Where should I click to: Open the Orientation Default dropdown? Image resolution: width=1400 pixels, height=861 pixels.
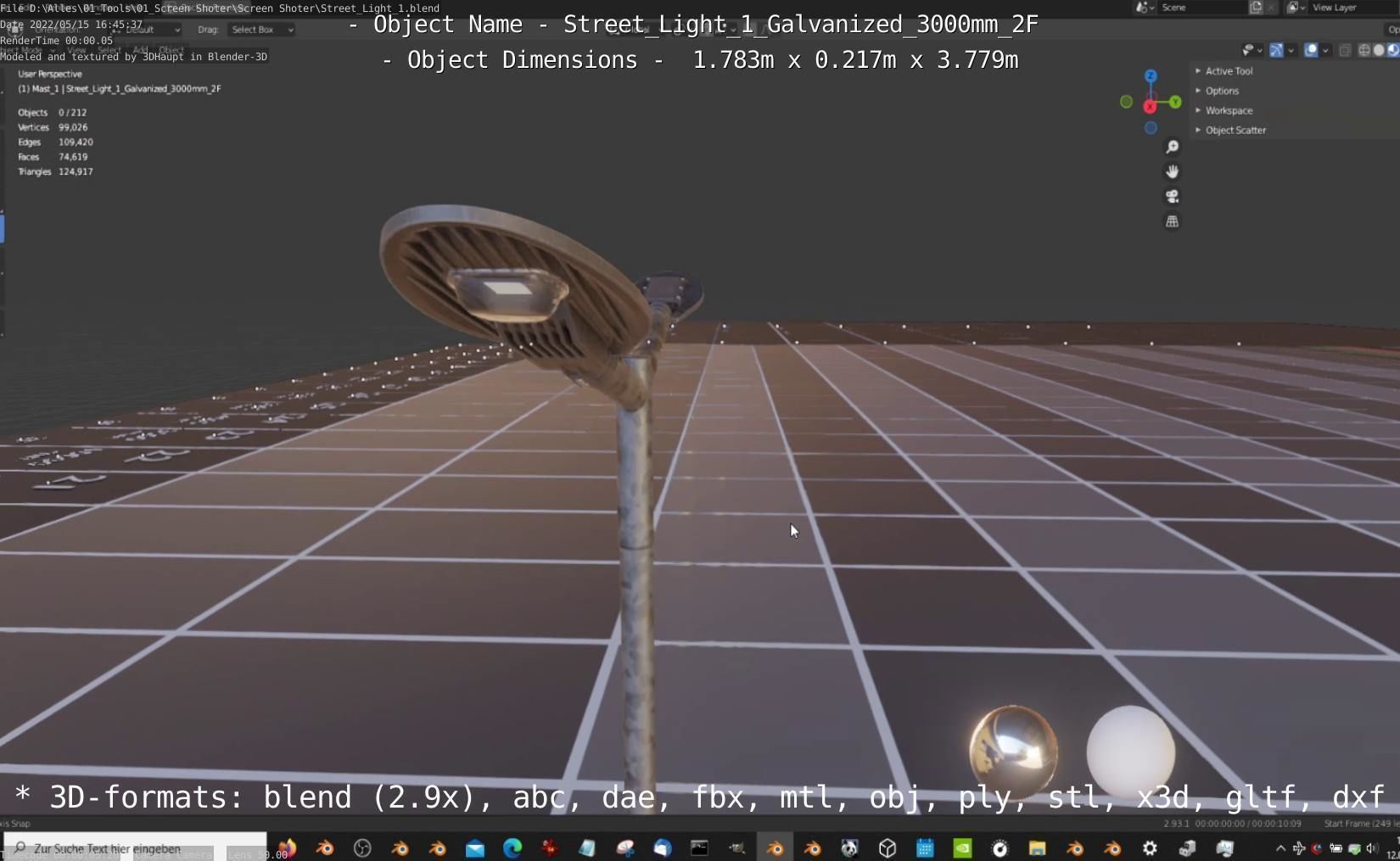coord(144,30)
